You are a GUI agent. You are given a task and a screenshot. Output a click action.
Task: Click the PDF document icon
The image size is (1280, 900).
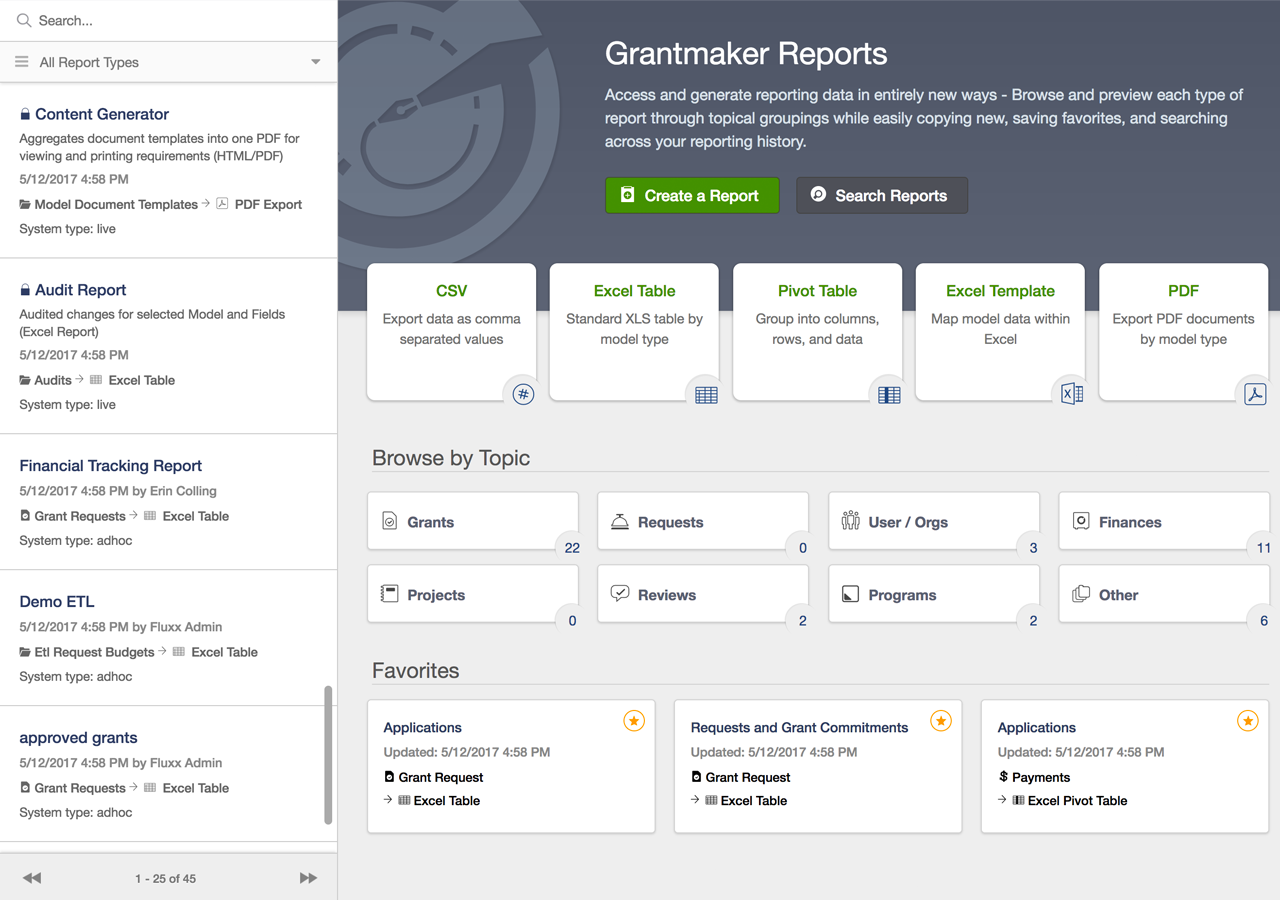tap(1255, 394)
